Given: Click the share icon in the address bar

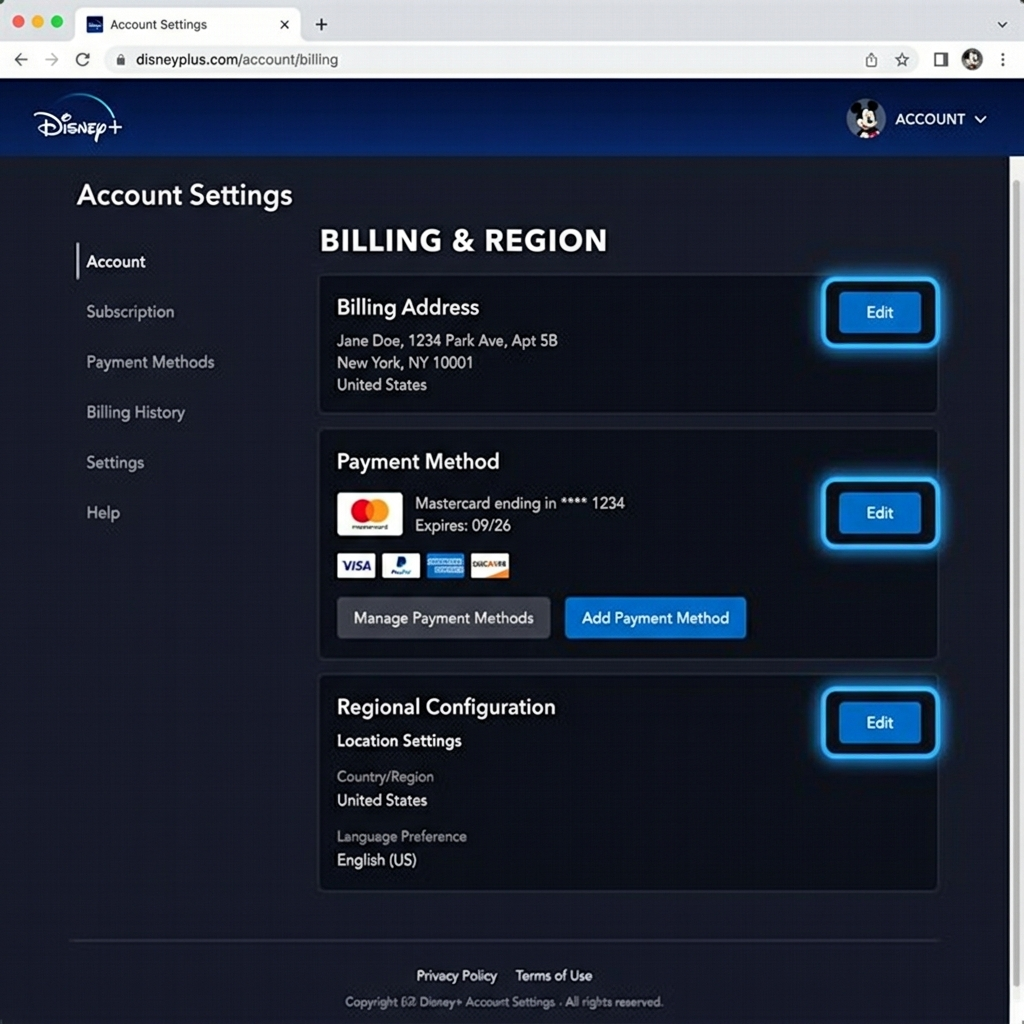Looking at the screenshot, I should tap(871, 60).
